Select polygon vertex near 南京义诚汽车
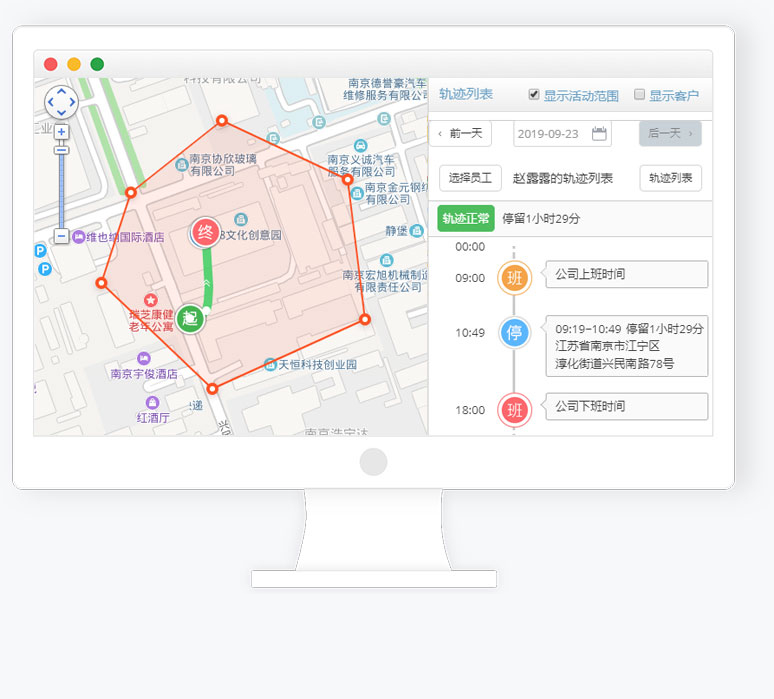This screenshot has height=699, width=774. coord(348,179)
